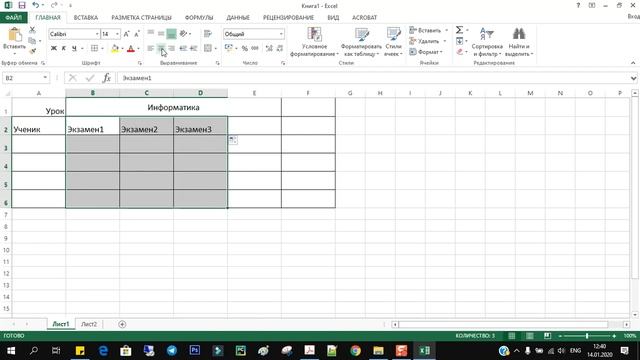The image size is (640, 360).
Task: Open Find and Select (Найти и выделить)
Action: 519,42
